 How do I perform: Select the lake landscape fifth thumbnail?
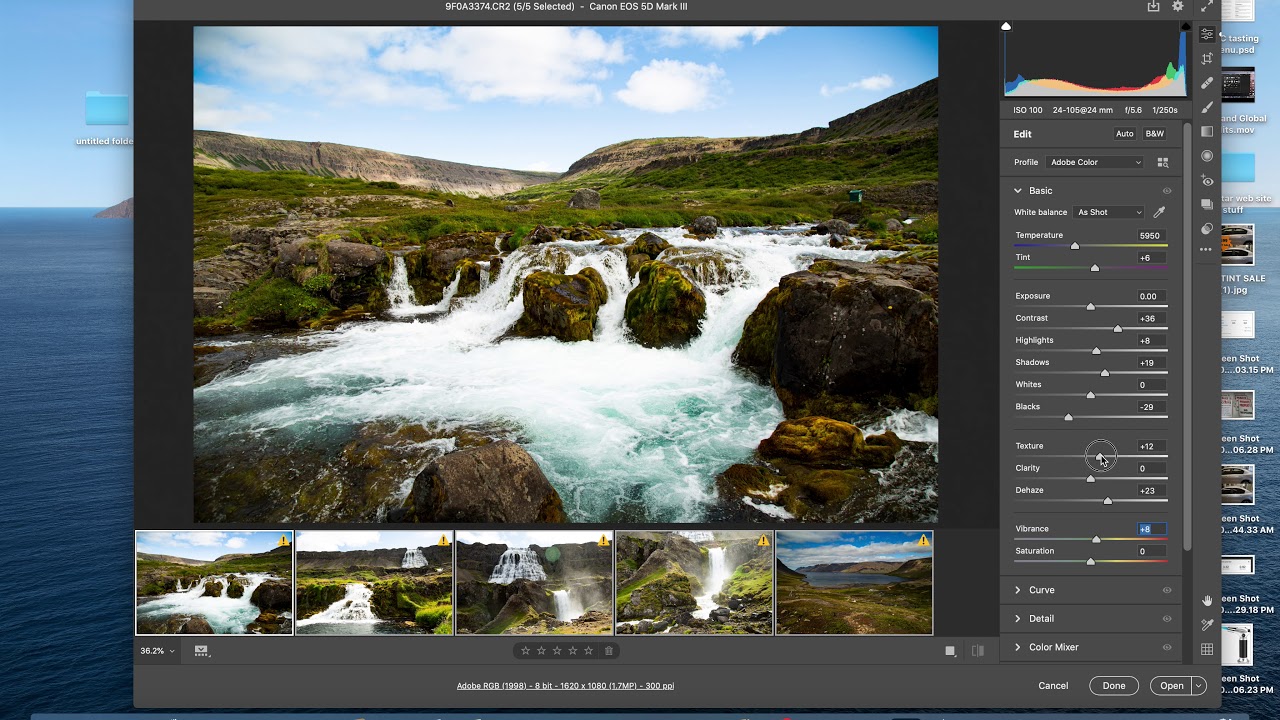[854, 583]
